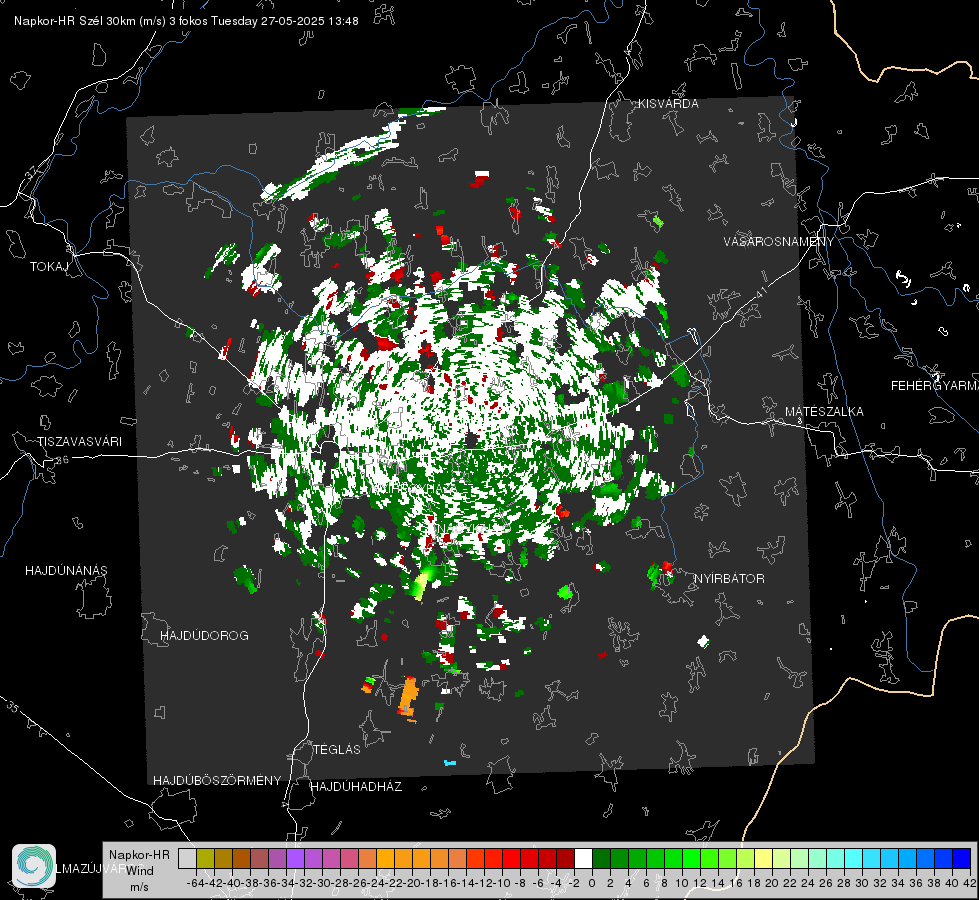Select the VÁSÁROSNAMÉNY city label
The image size is (979, 900).
click(x=779, y=242)
